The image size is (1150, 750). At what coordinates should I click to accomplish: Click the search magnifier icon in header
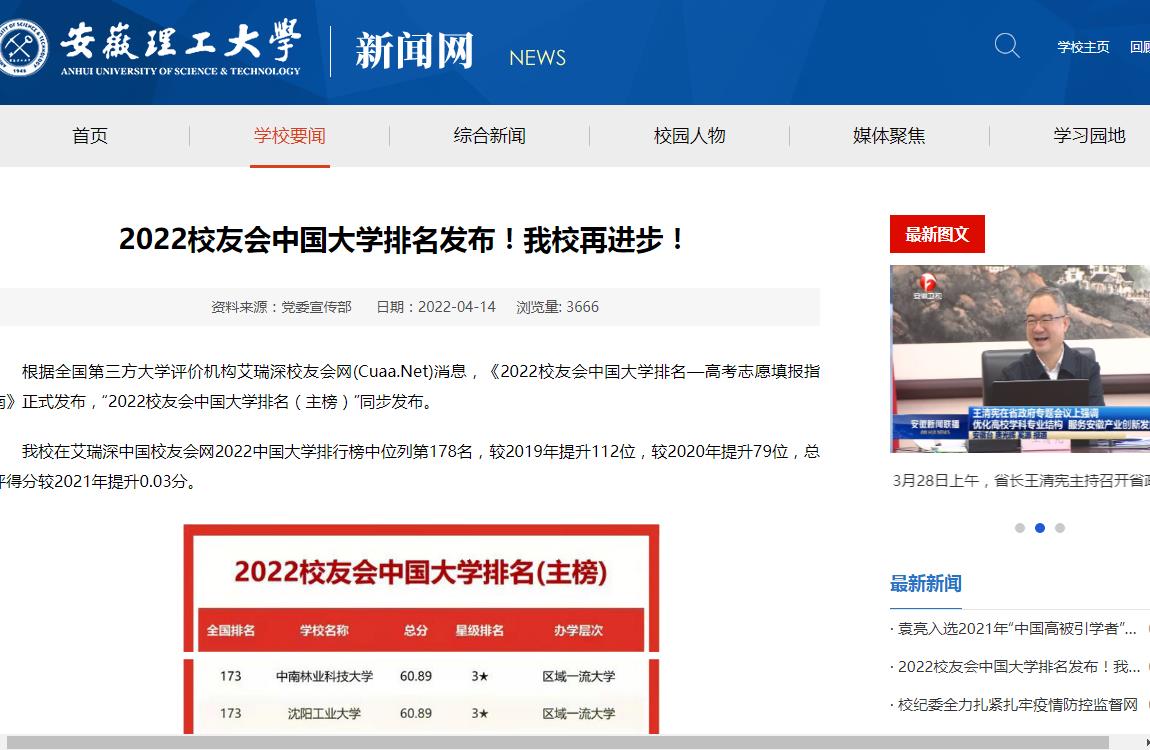click(x=1006, y=45)
